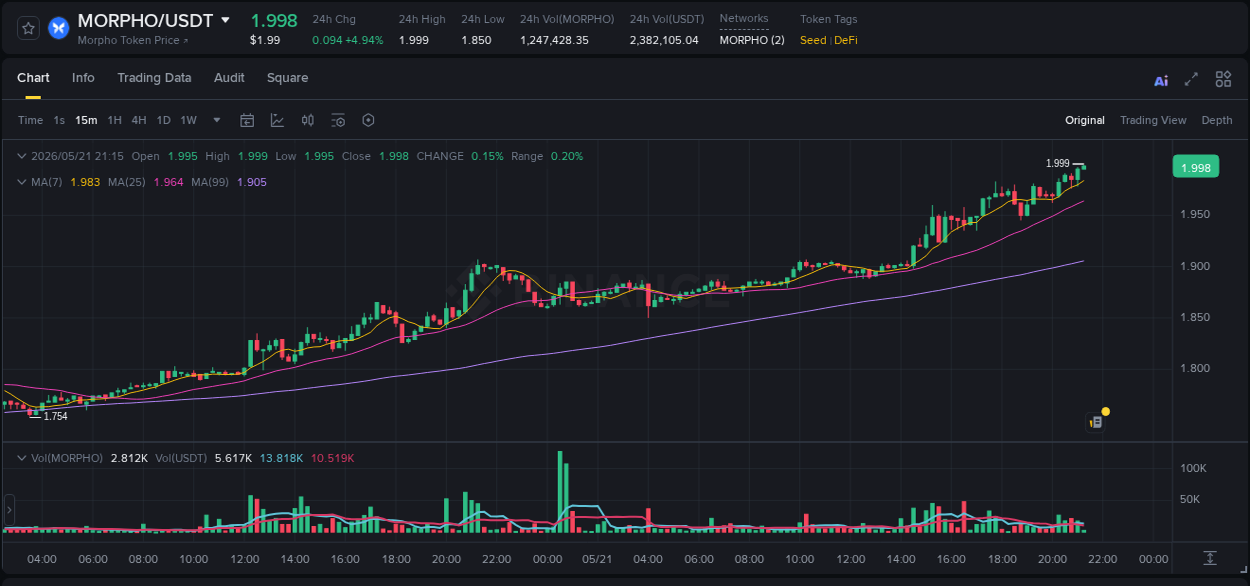
Task: Open the hexagon chart settings icon
Action: pos(368,120)
